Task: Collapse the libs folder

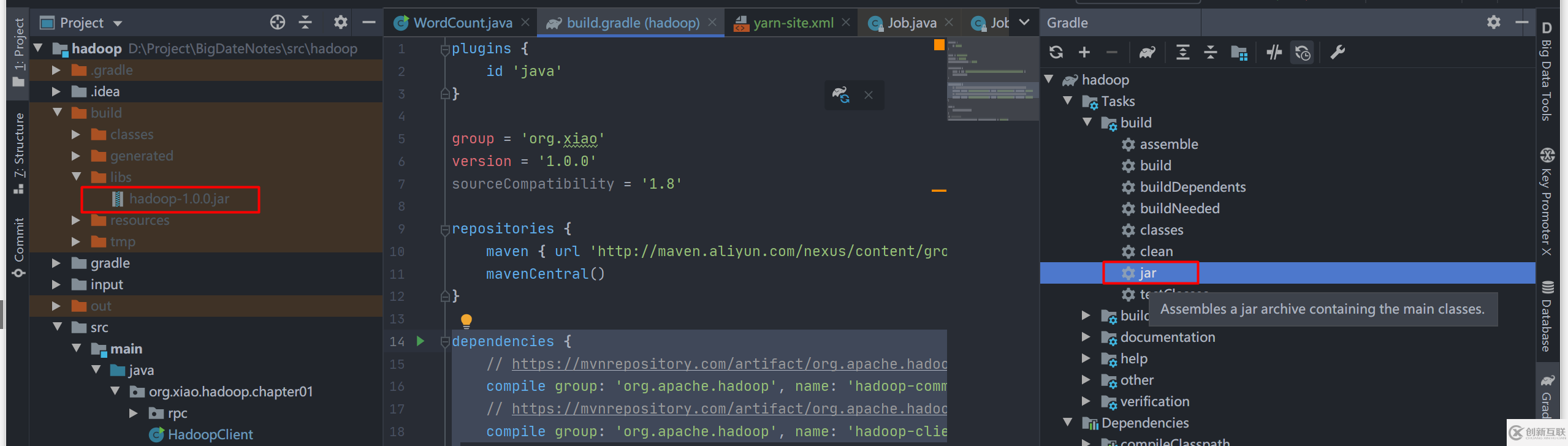Action: coord(77,176)
